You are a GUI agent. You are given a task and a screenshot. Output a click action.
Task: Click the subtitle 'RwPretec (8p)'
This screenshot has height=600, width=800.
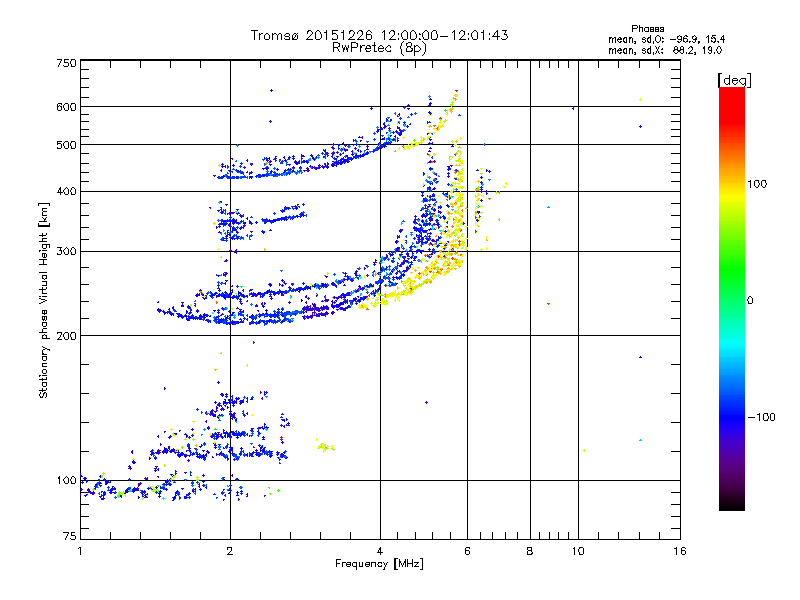tap(379, 48)
